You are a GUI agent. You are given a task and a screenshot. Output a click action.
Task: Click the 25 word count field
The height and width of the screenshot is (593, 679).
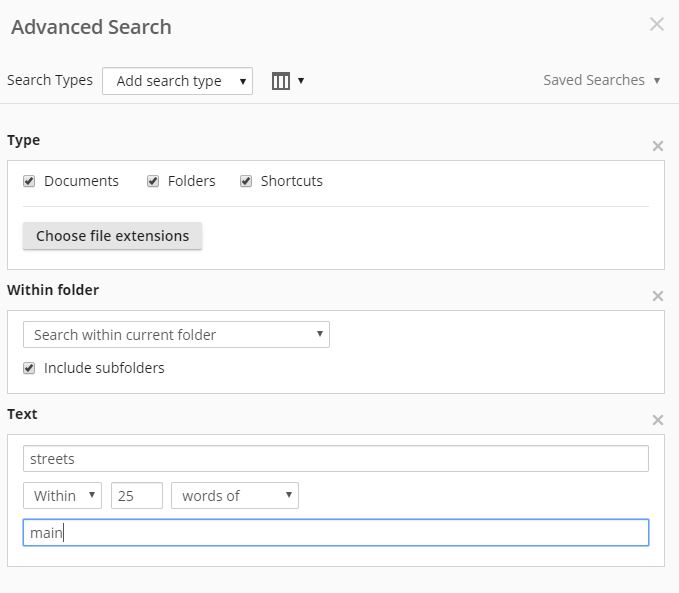pyautogui.click(x=137, y=496)
